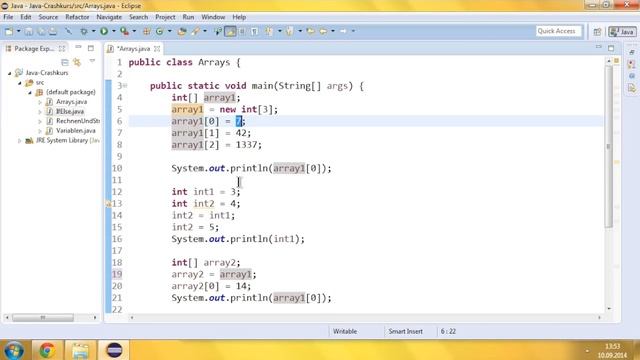The image size is (640, 360).
Task: Open Windows Explorer from the taskbar
Action: (x=80, y=350)
